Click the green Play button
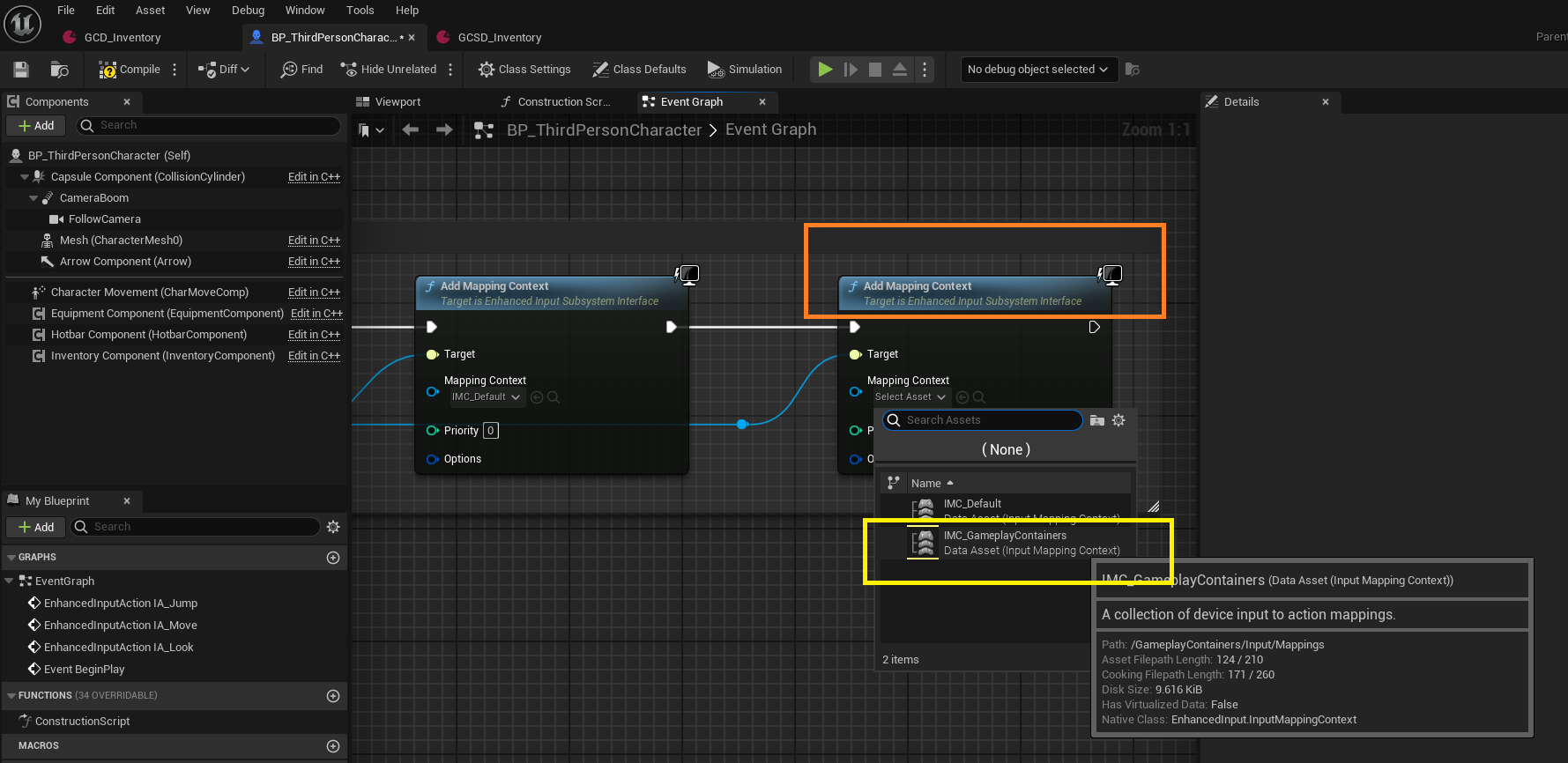The image size is (1568, 763). [x=825, y=70]
